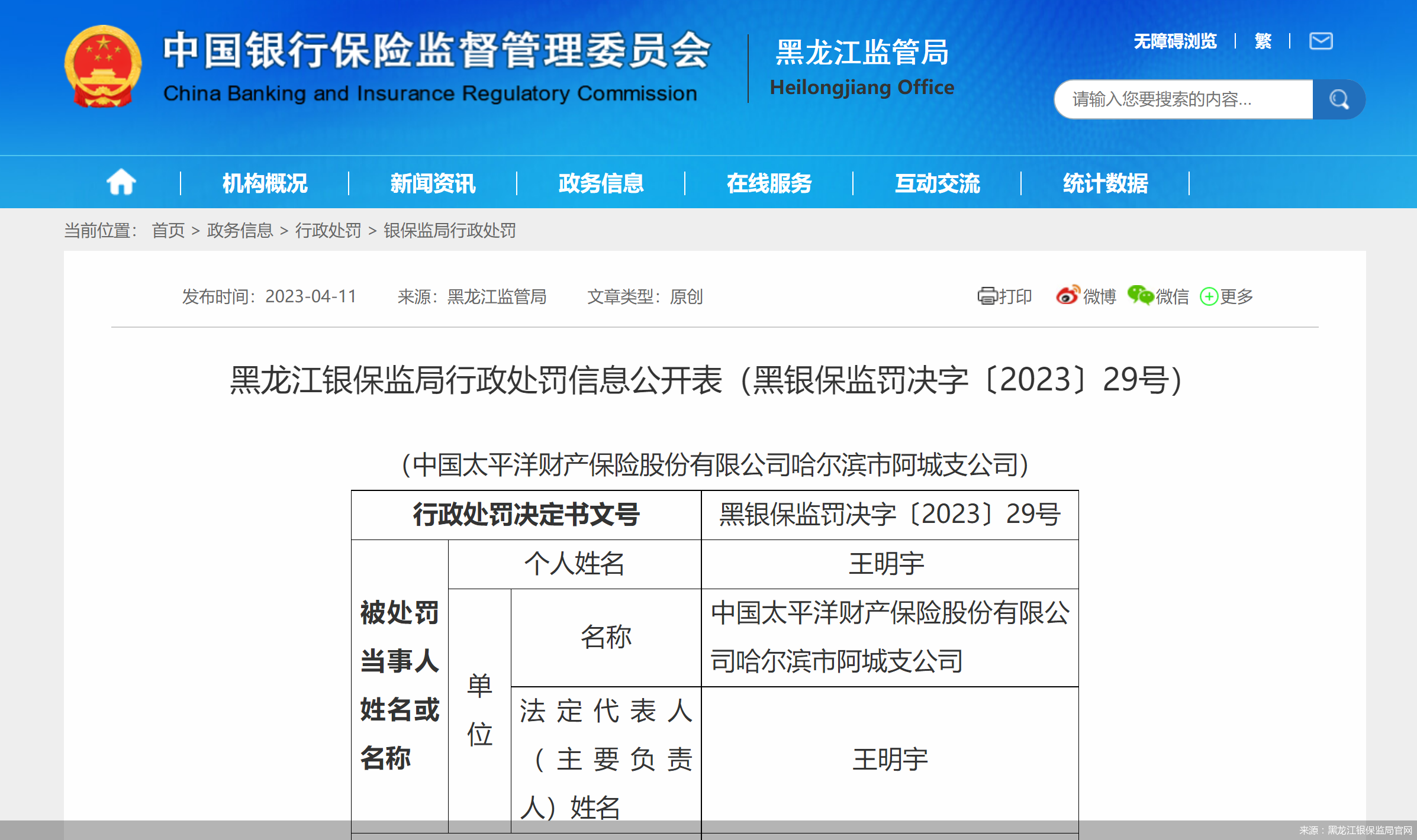Image resolution: width=1417 pixels, height=840 pixels.
Task: Go to 首页 breadcrumb link
Action: tap(168, 231)
